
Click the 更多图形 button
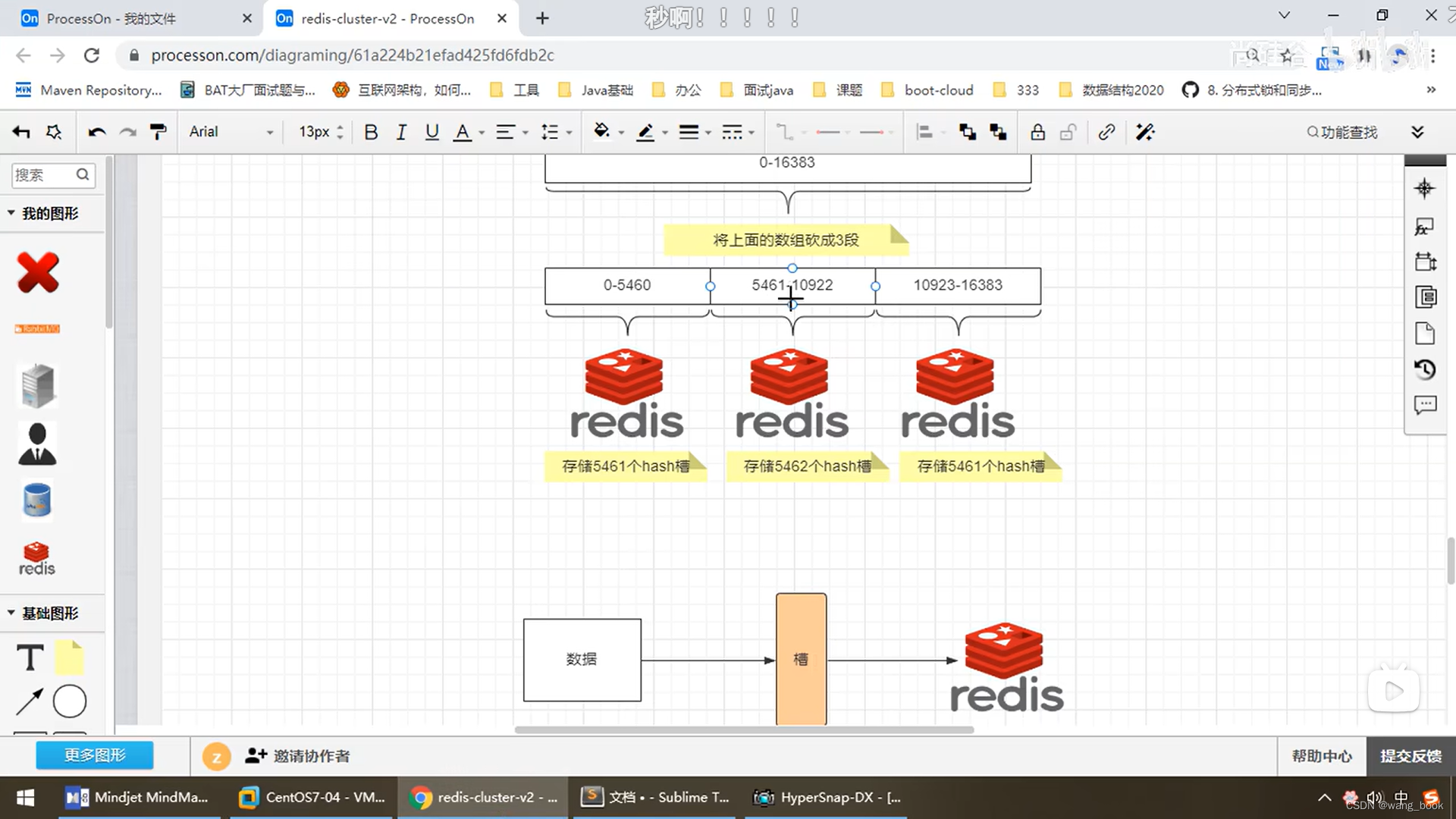coord(95,755)
